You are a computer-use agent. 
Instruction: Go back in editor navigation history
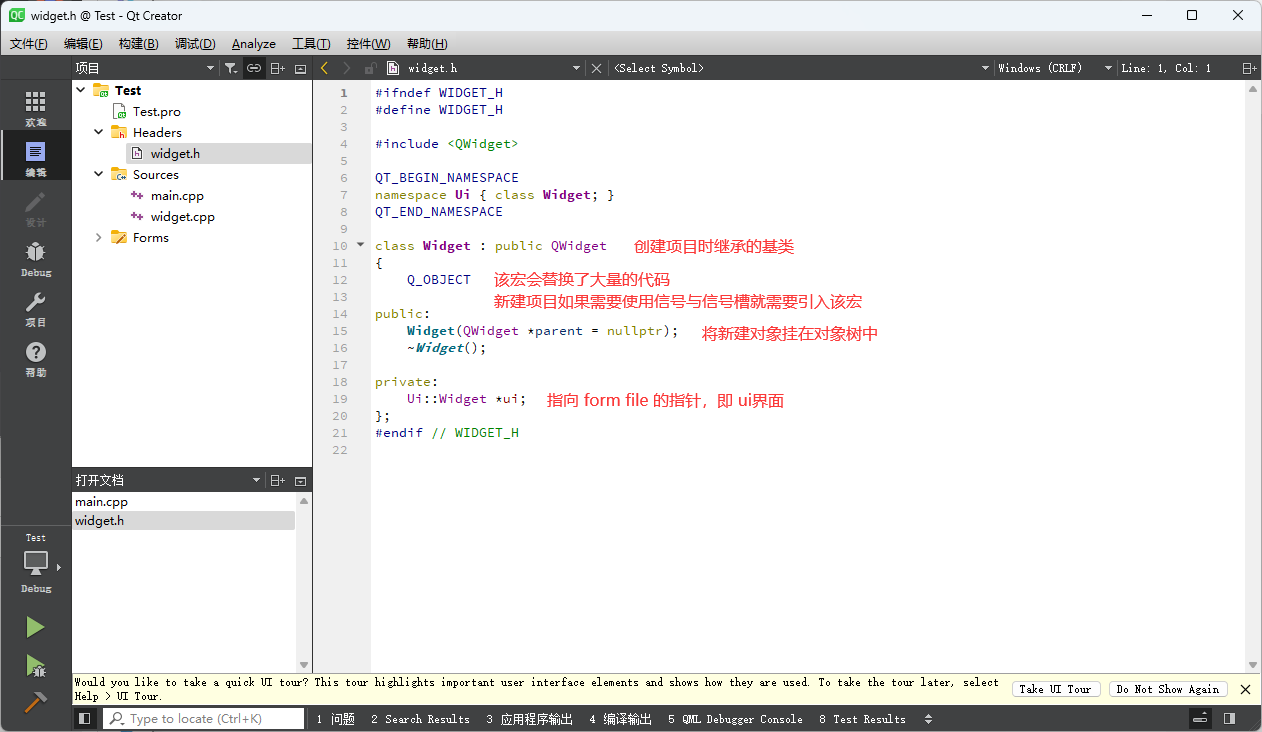point(324,68)
